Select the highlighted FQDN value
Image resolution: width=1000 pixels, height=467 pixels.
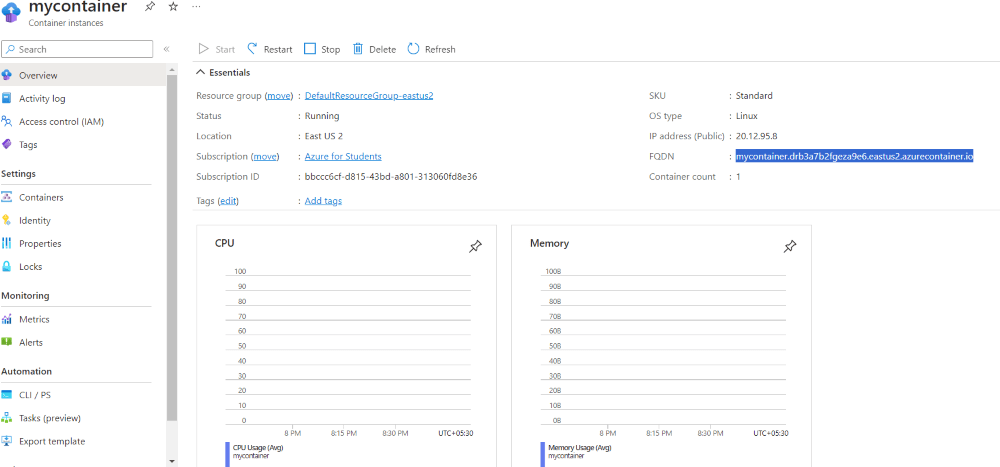(854, 156)
